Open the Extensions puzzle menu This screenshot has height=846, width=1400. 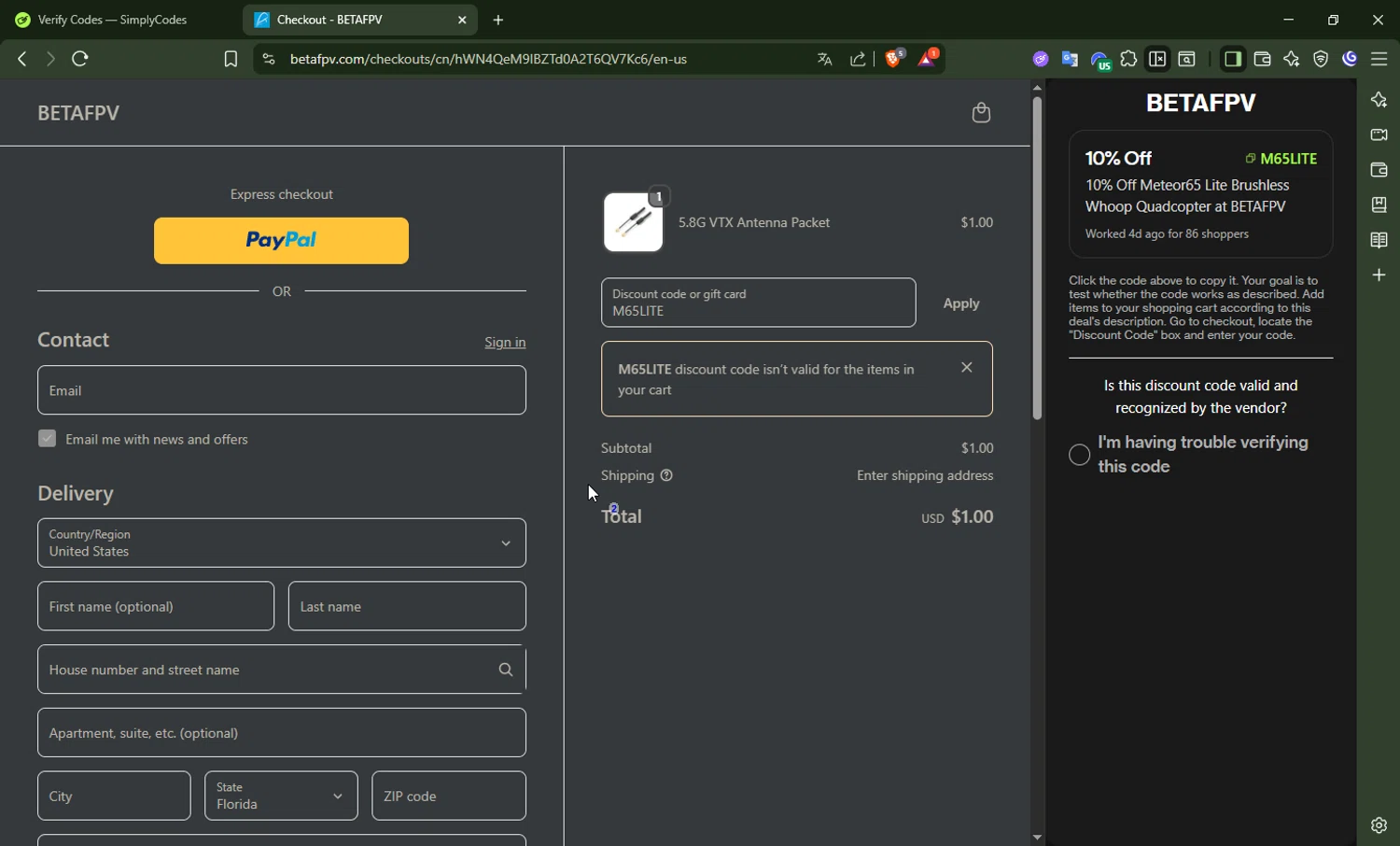tap(1128, 59)
